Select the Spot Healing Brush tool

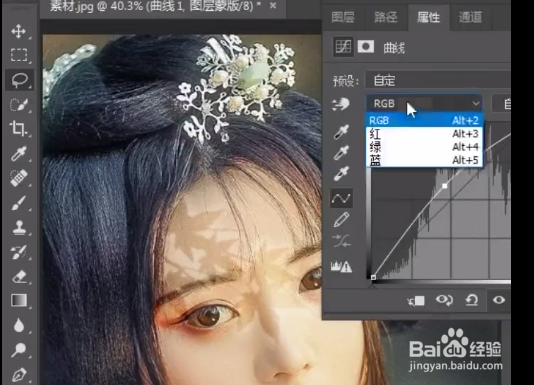19,178
